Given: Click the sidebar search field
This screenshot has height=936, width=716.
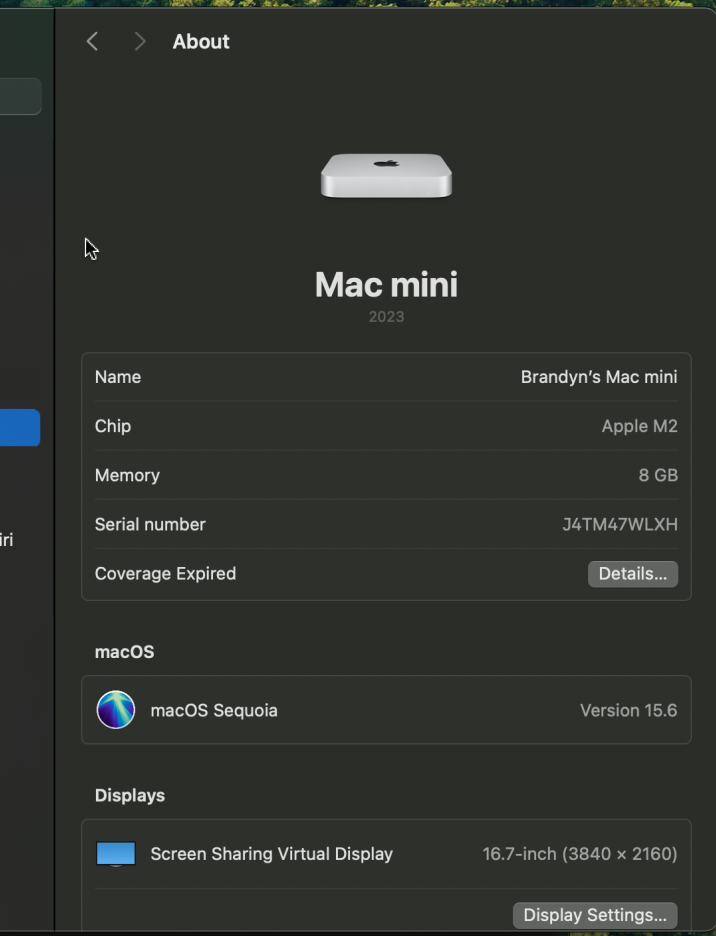Looking at the screenshot, I should coord(20,96).
